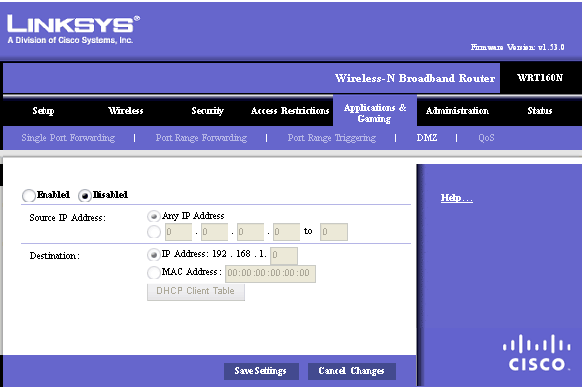Viewport: 582px width, 388px height.
Task: Select Destination MAC Address radio button
Action: click(x=153, y=273)
